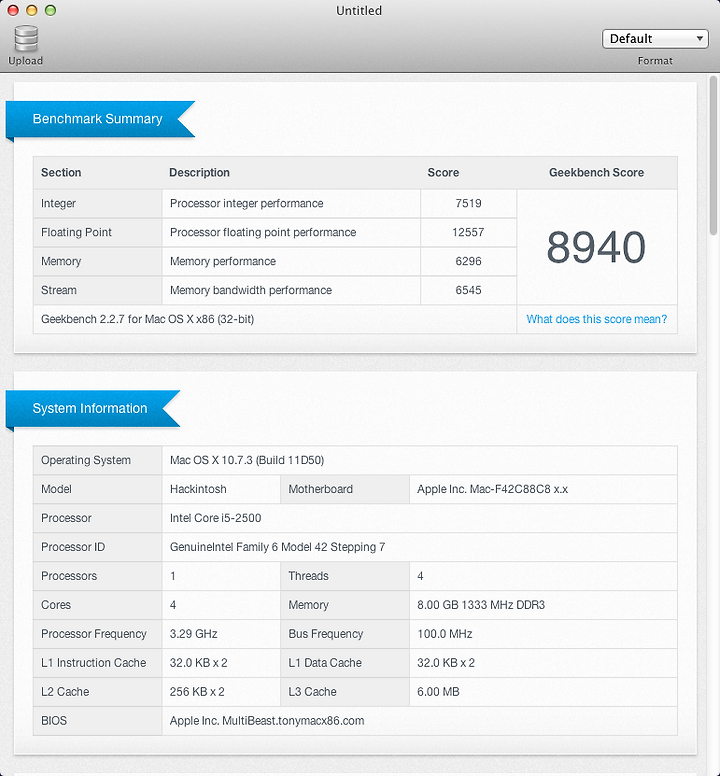
Task: Click the '100.0 MHz' bus frequency value
Action: click(x=445, y=634)
